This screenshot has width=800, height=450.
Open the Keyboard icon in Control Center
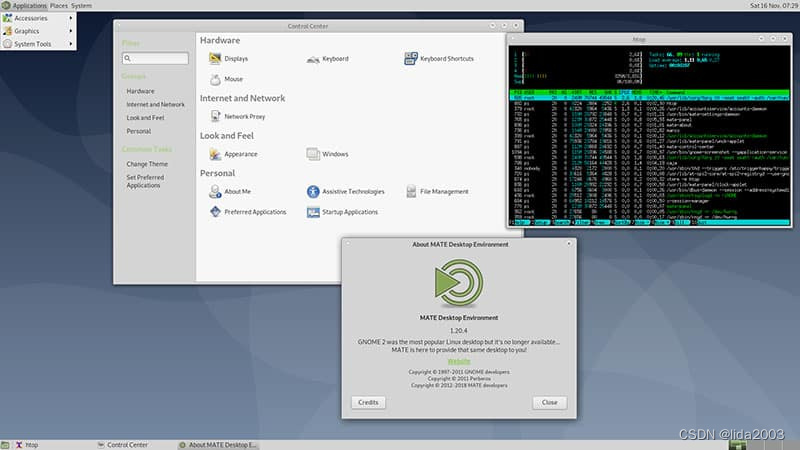pos(313,59)
